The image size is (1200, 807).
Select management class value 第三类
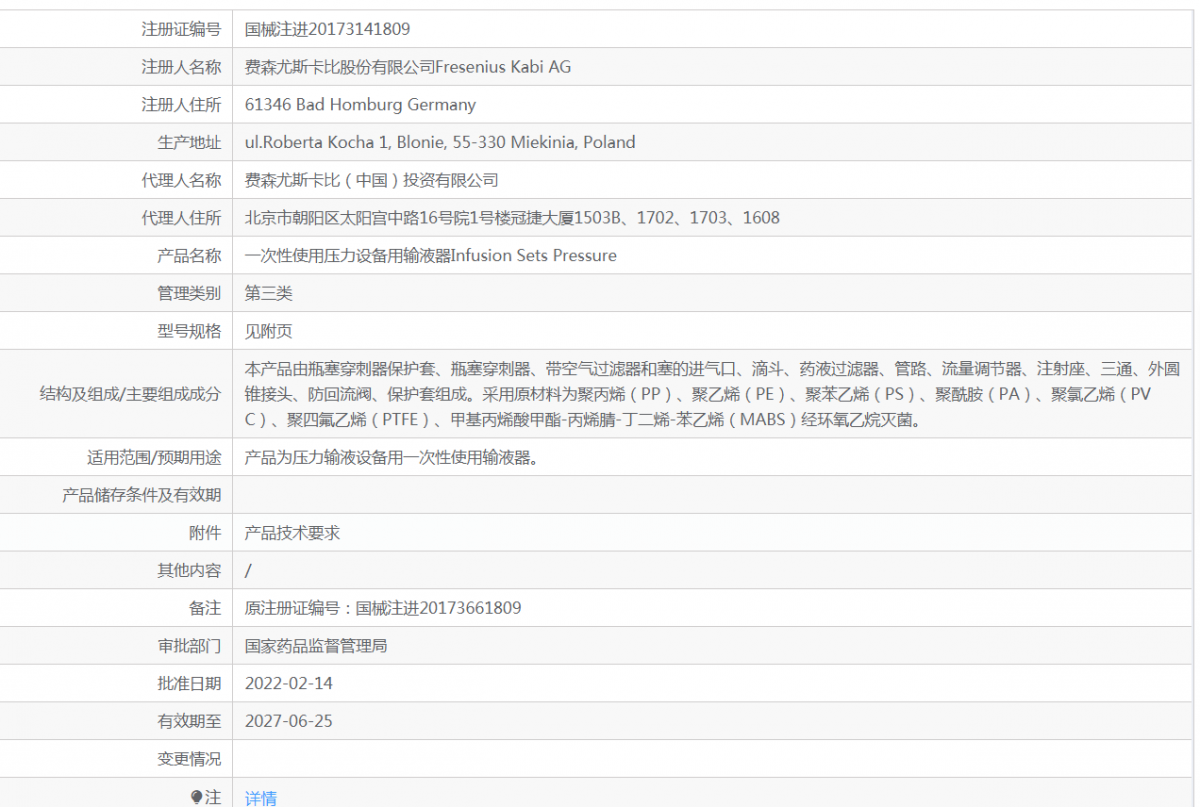point(269,293)
